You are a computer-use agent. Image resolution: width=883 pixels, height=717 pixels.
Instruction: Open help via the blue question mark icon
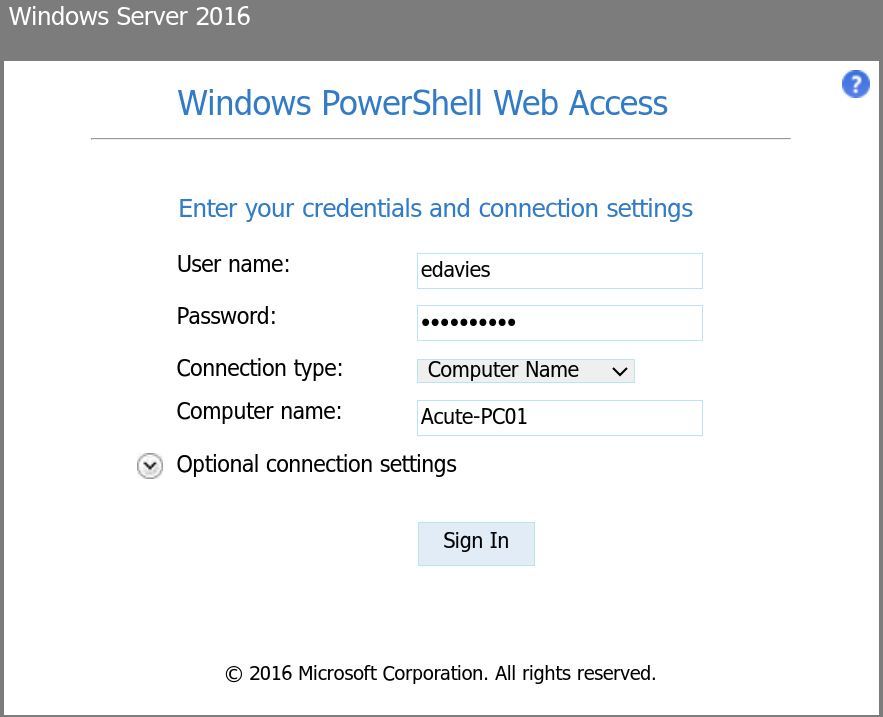click(x=855, y=84)
